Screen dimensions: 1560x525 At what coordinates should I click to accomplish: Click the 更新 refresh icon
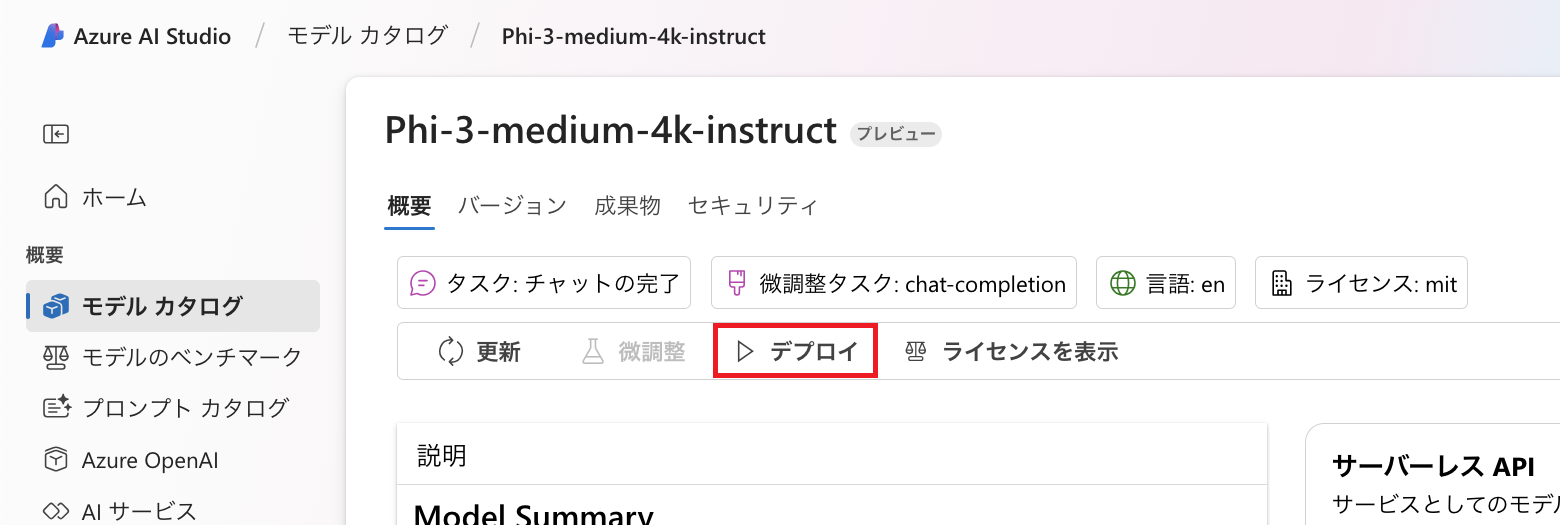[x=451, y=351]
